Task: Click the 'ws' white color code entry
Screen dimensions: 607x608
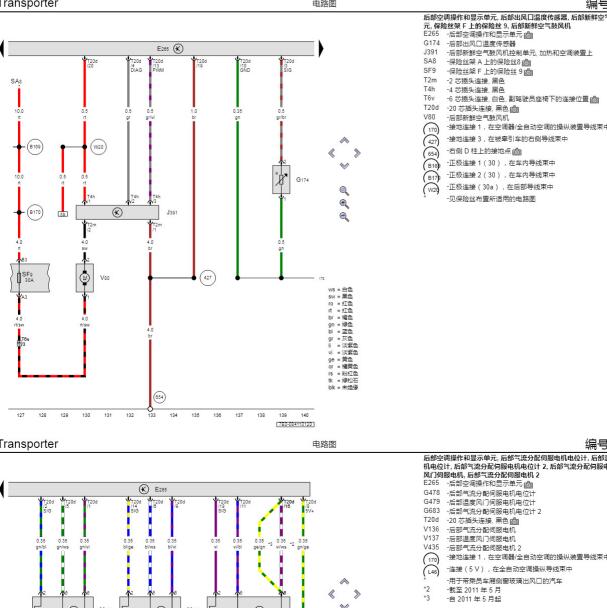Action: click(x=340, y=290)
